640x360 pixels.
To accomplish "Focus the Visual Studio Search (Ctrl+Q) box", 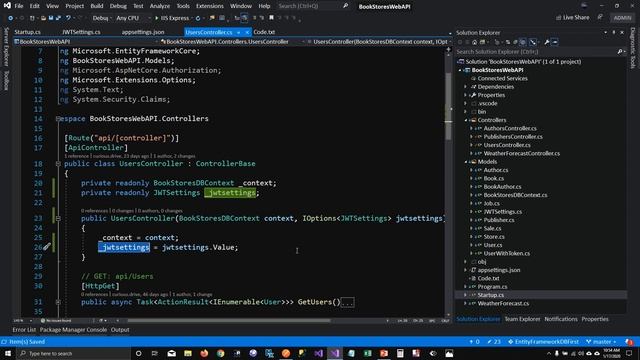I will [x=313, y=6].
